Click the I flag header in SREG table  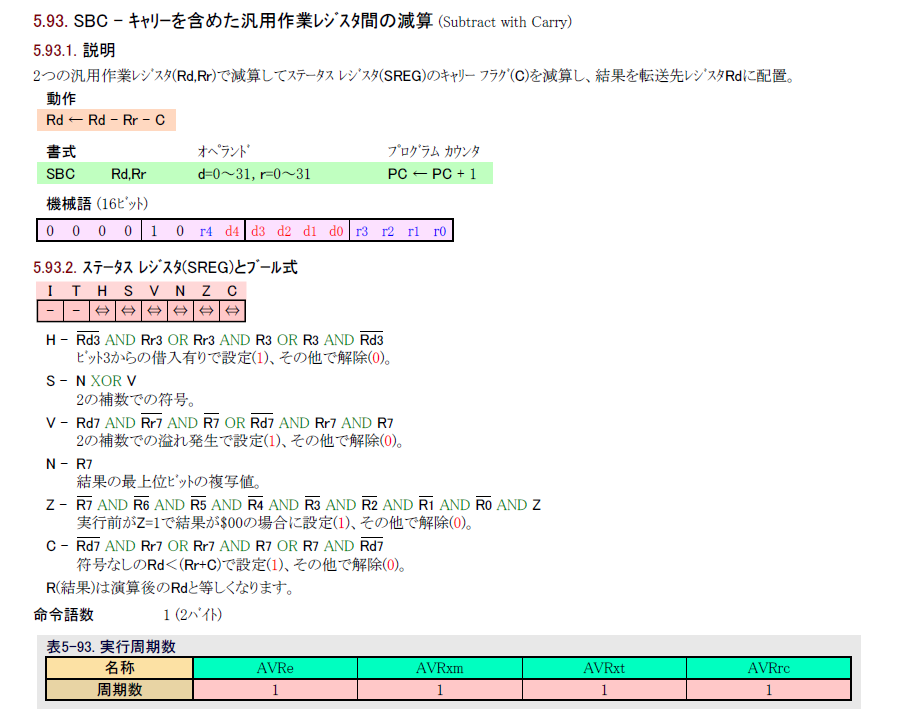click(x=50, y=291)
